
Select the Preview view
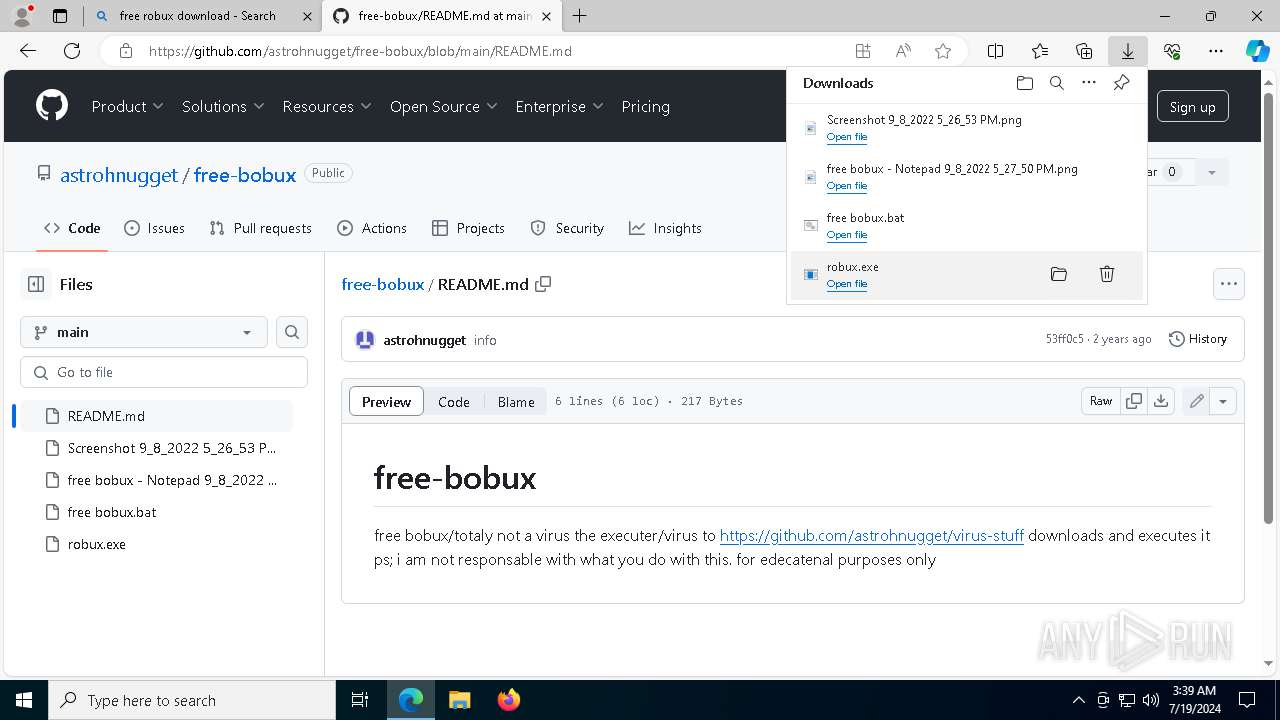tap(386, 401)
